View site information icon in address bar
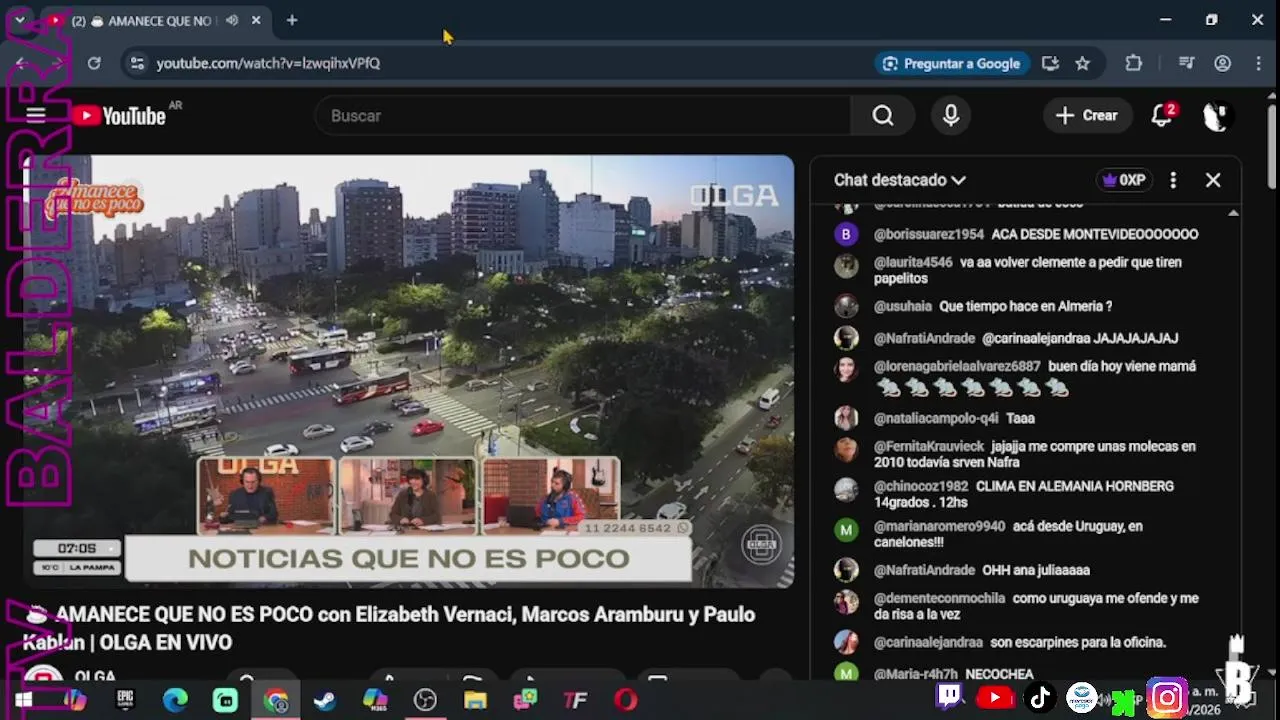Screen dimensions: 1280x720 (137, 63)
